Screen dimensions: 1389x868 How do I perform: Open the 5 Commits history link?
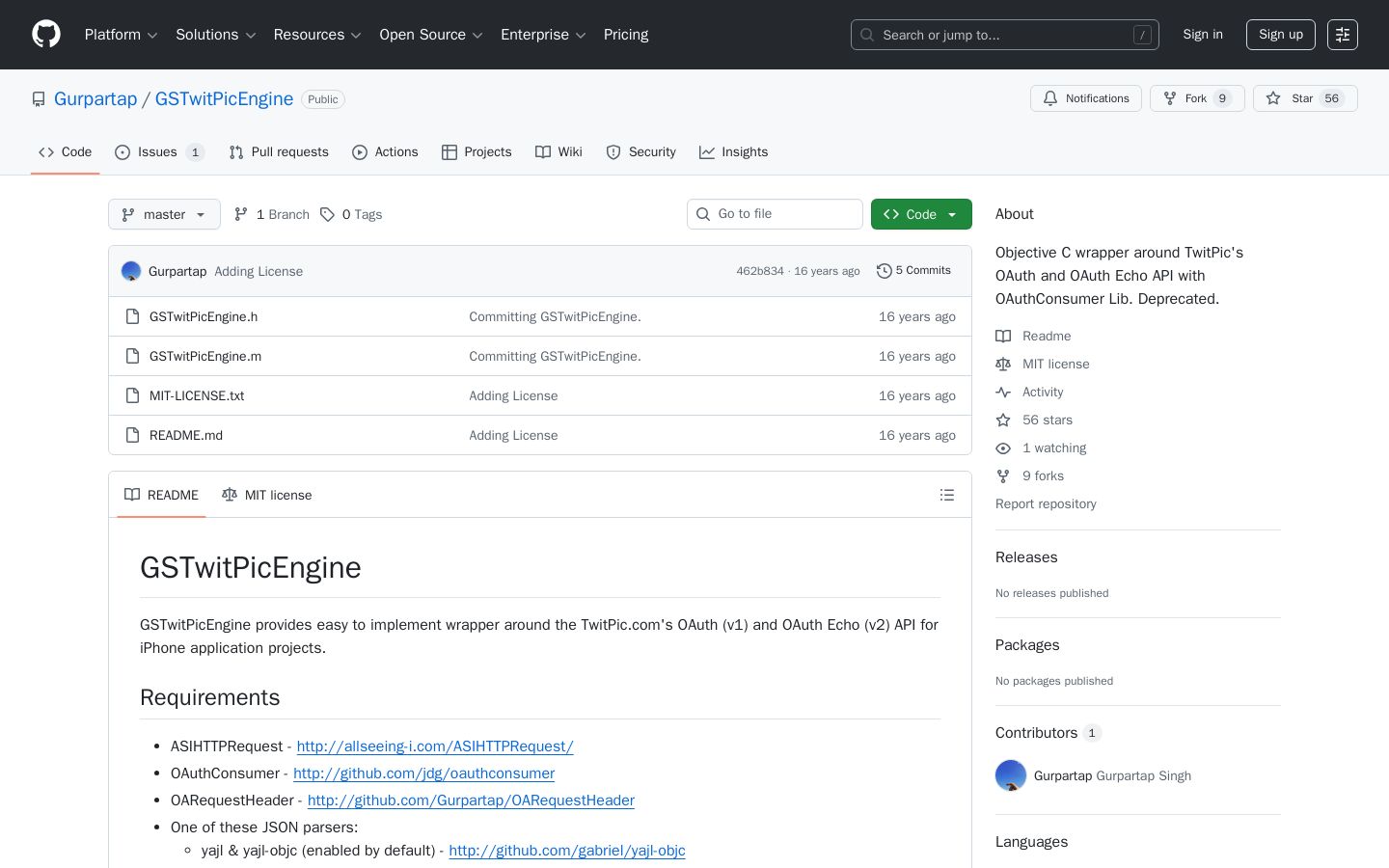click(913, 271)
